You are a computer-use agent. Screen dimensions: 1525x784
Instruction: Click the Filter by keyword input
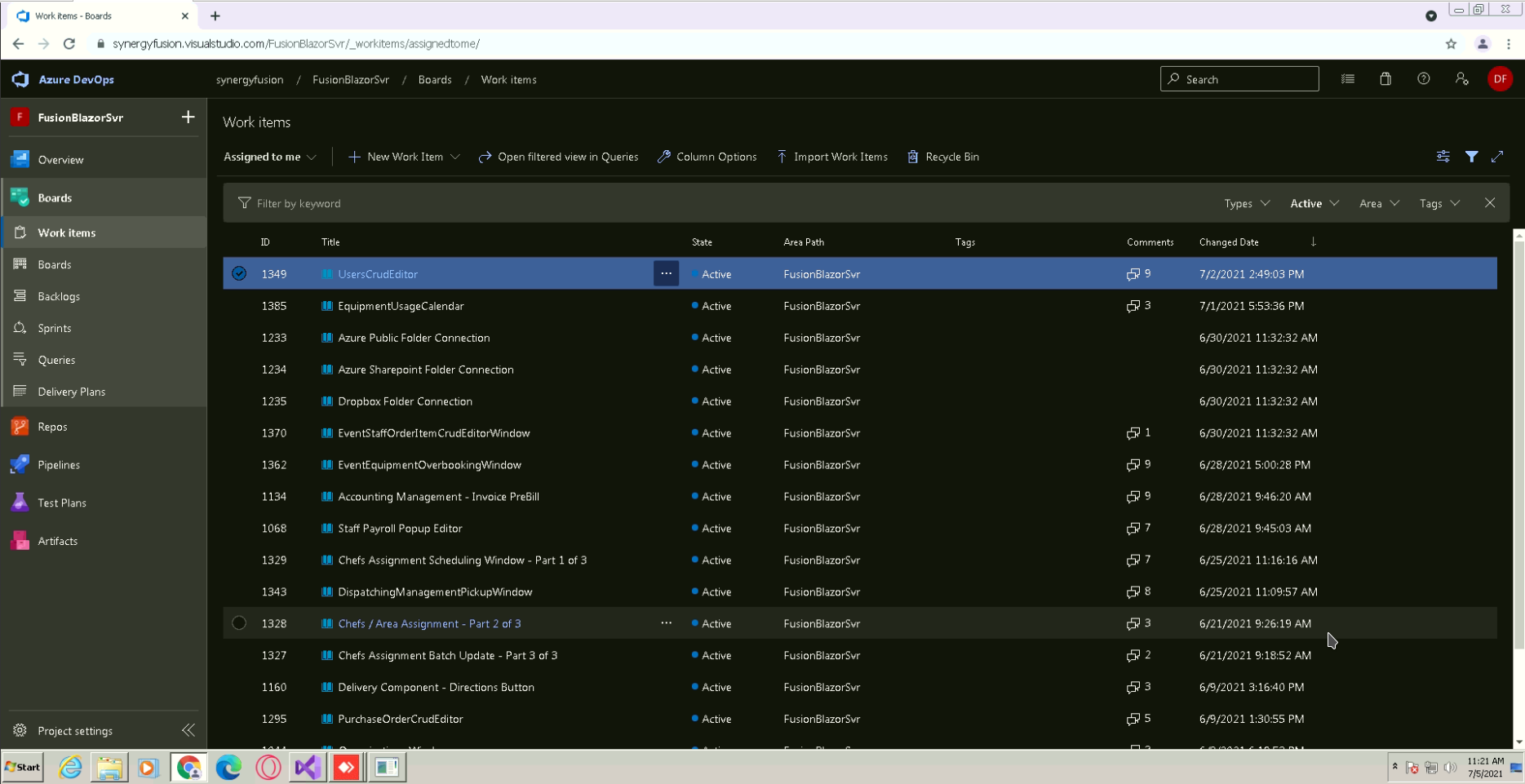click(x=718, y=203)
